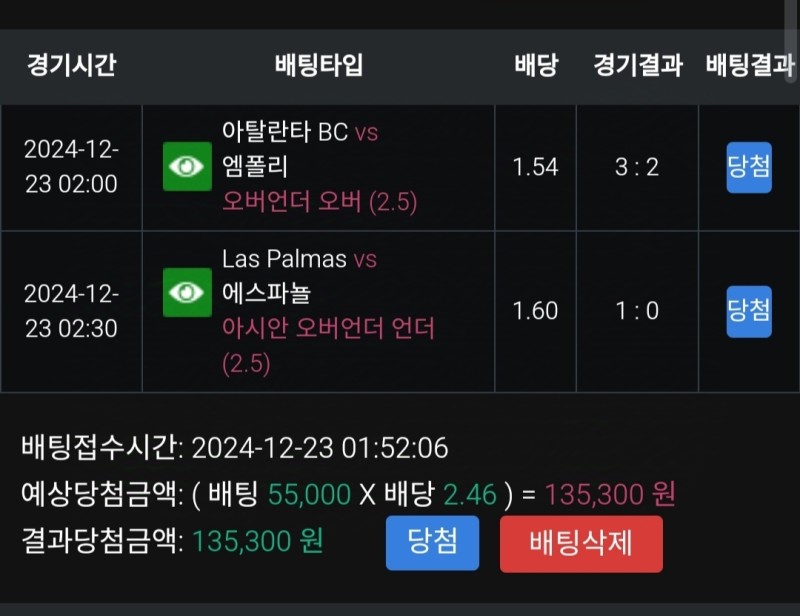Screen dimensions: 800x616
Task: Click the 배당 column header
Action: pos(536,66)
